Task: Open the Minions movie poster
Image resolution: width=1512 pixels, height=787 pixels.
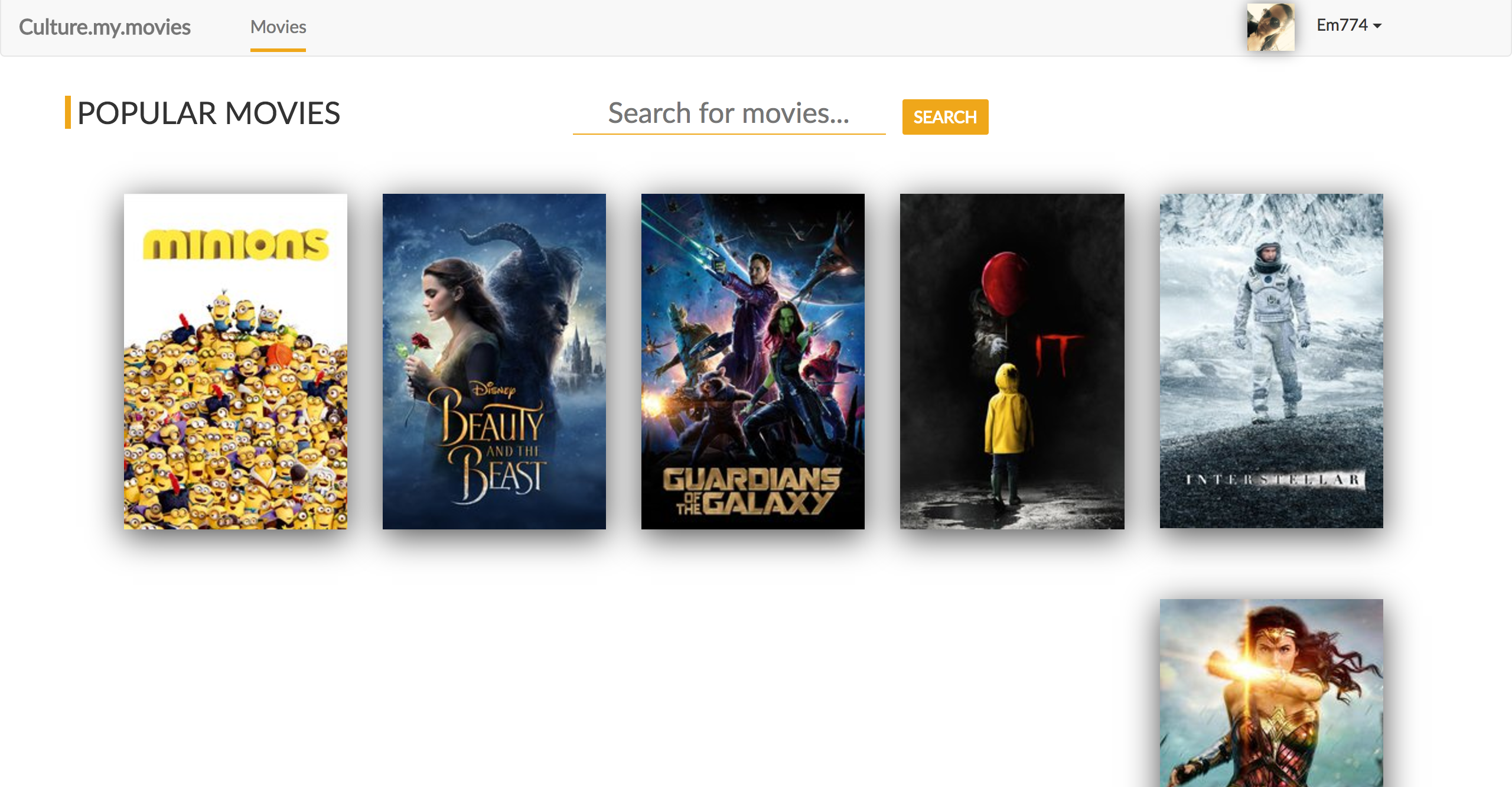Action: click(x=236, y=361)
